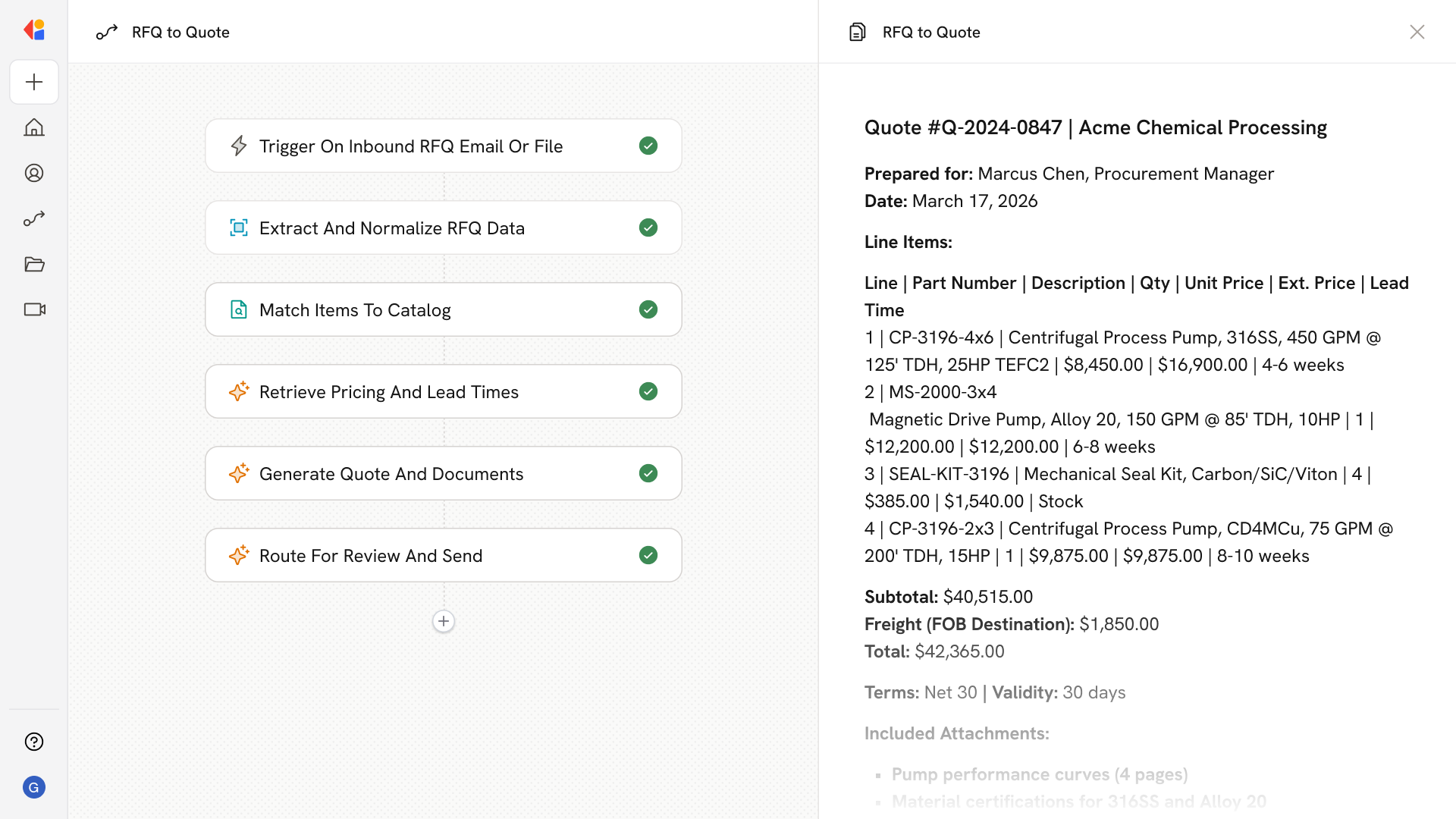Open the folder icon in sidebar
The width and height of the screenshot is (1456, 819).
[x=34, y=264]
